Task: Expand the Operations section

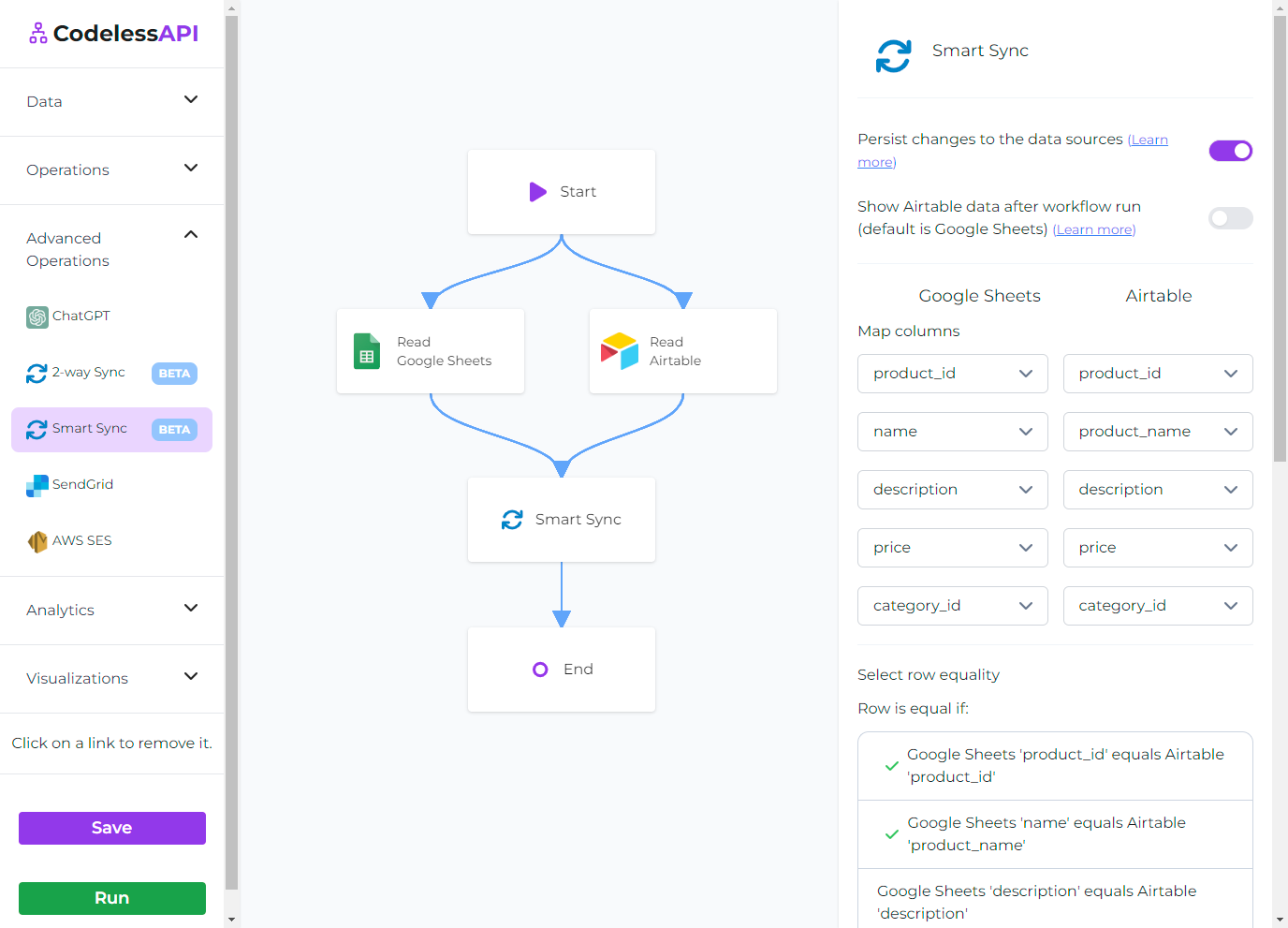Action: tap(112, 170)
